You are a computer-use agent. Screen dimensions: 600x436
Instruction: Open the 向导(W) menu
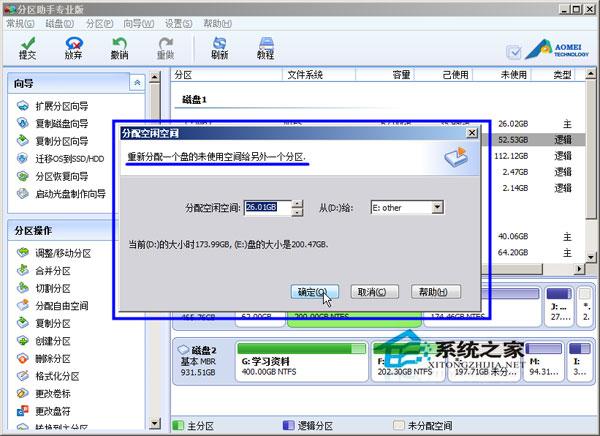(139, 24)
